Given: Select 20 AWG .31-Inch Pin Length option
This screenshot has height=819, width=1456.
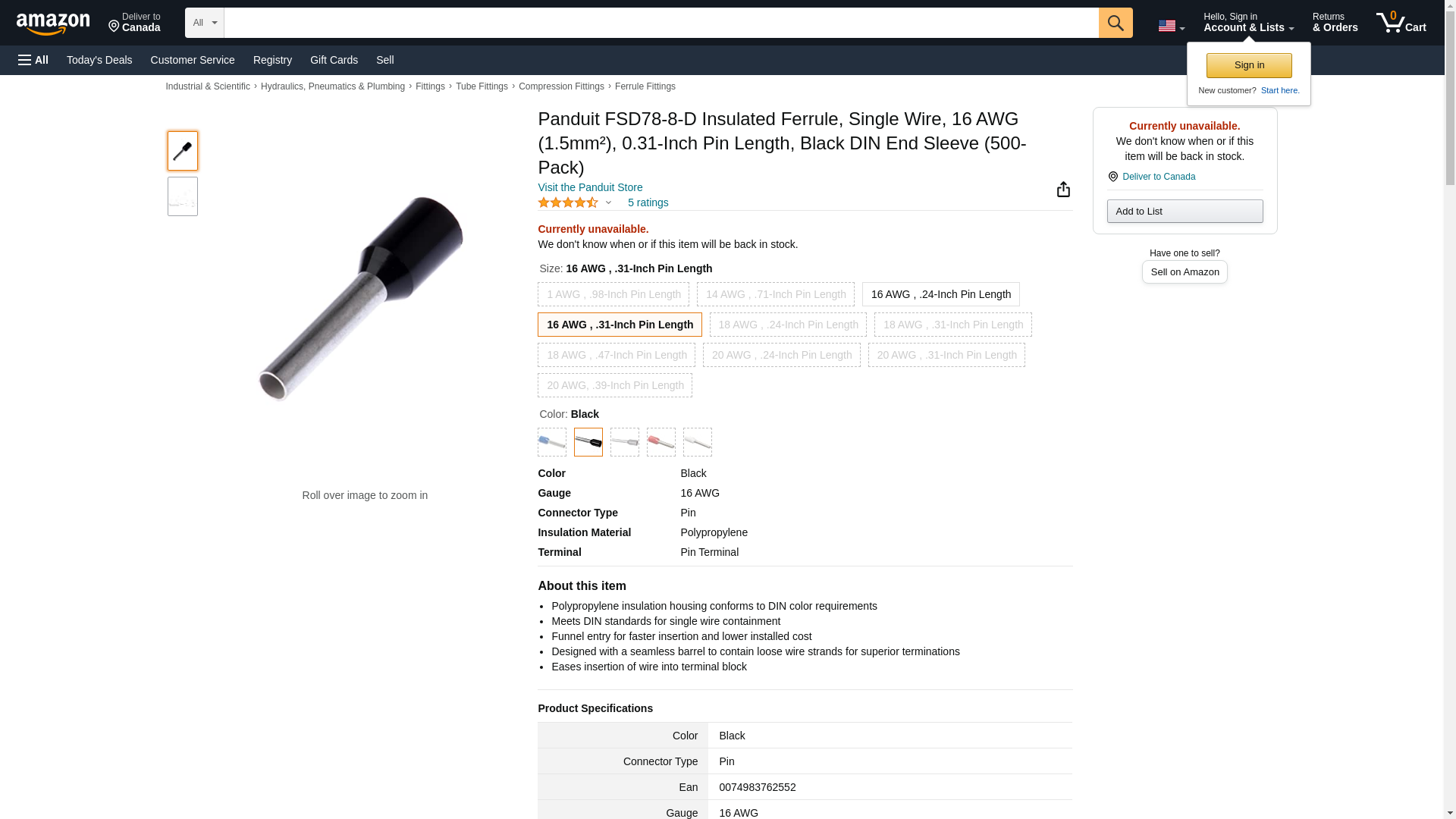Looking at the screenshot, I should (946, 355).
